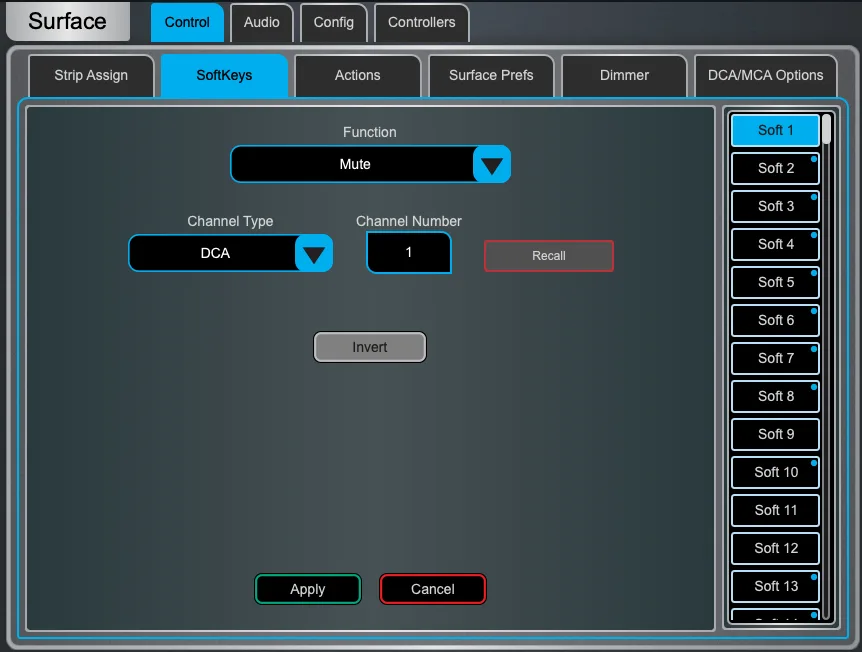Screen dimensions: 862x652
Task: Click the Recall button
Action: point(549,256)
